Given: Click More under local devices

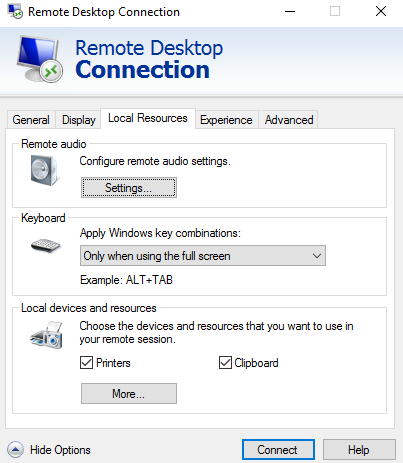Looking at the screenshot, I should pyautogui.click(x=129, y=394).
